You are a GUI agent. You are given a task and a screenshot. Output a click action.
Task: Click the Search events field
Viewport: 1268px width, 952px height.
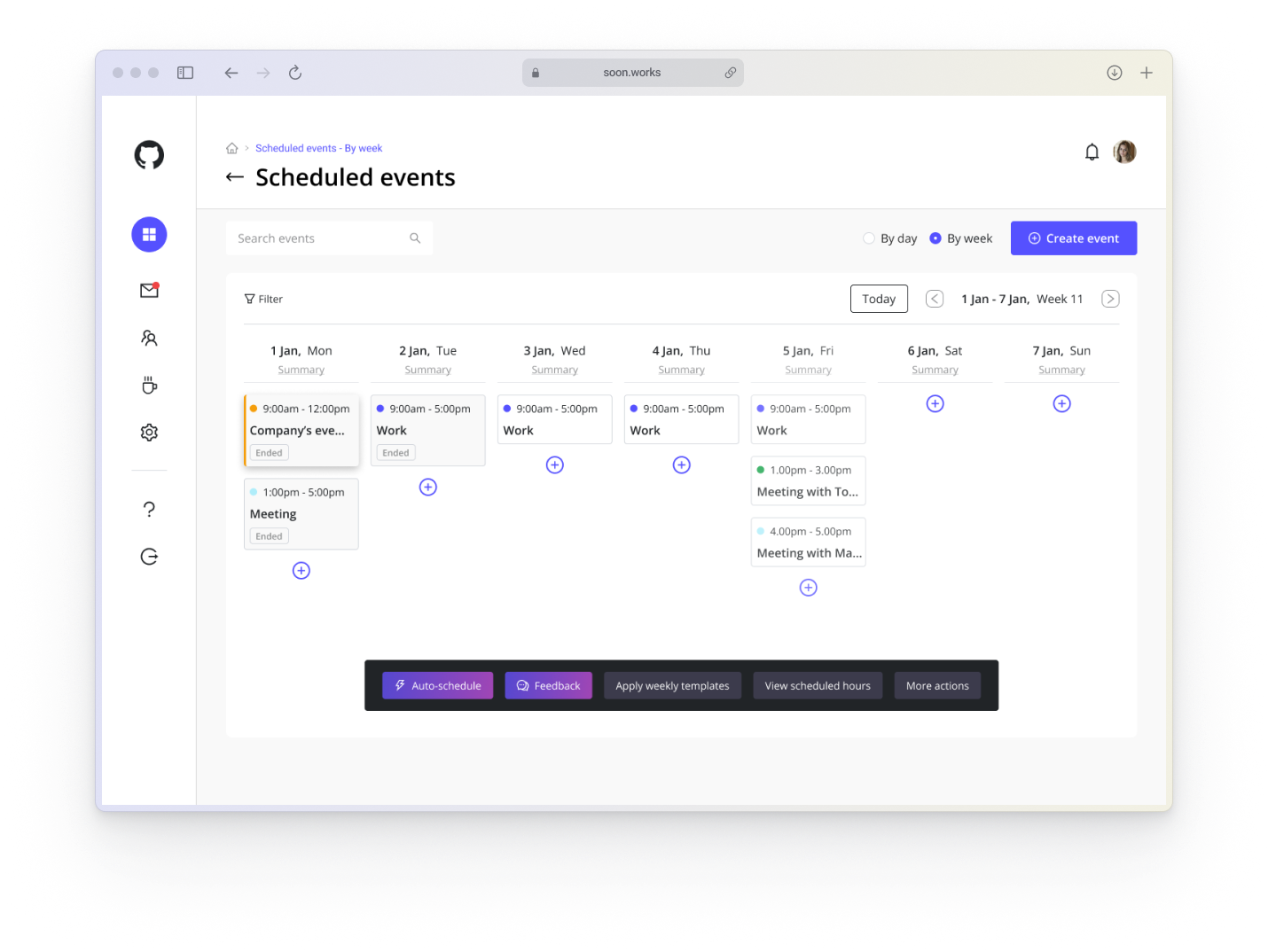319,238
